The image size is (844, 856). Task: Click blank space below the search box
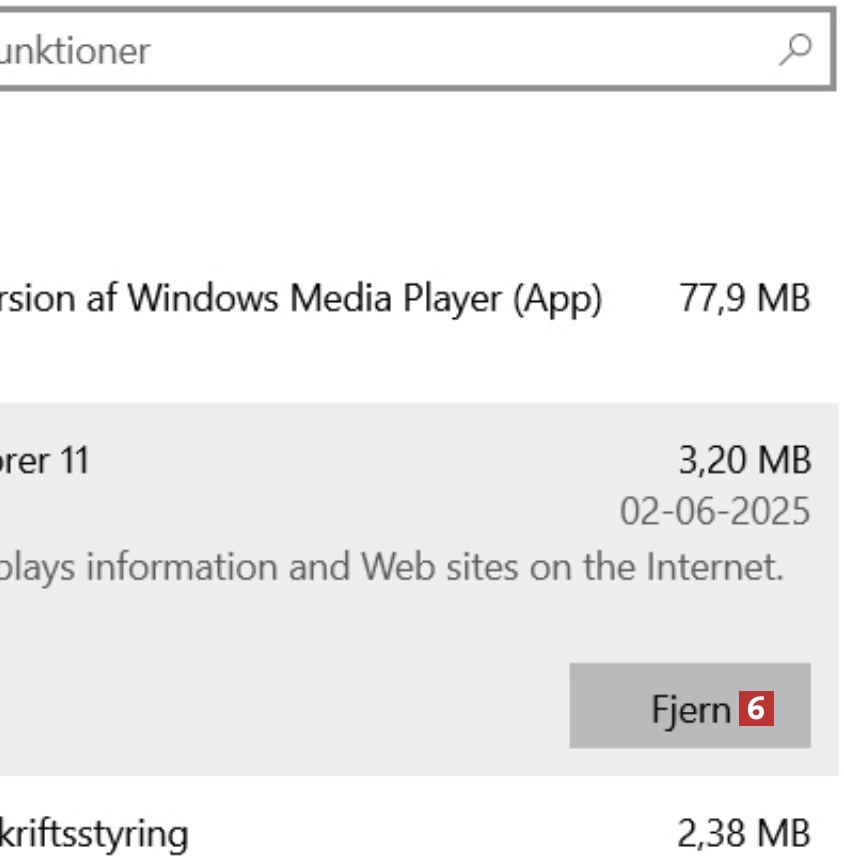click(400, 170)
